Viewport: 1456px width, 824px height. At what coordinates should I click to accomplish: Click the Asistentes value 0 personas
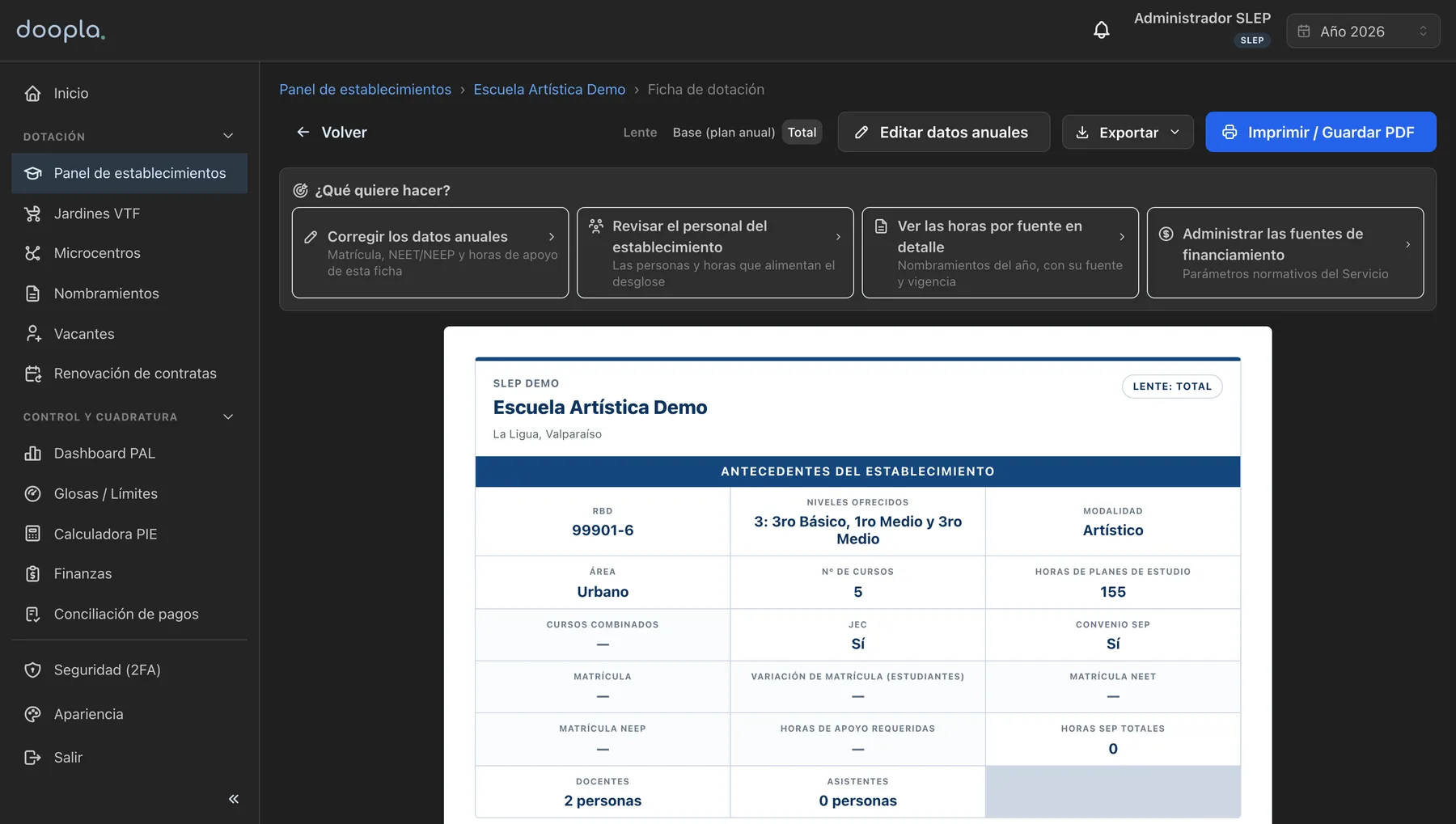[857, 801]
